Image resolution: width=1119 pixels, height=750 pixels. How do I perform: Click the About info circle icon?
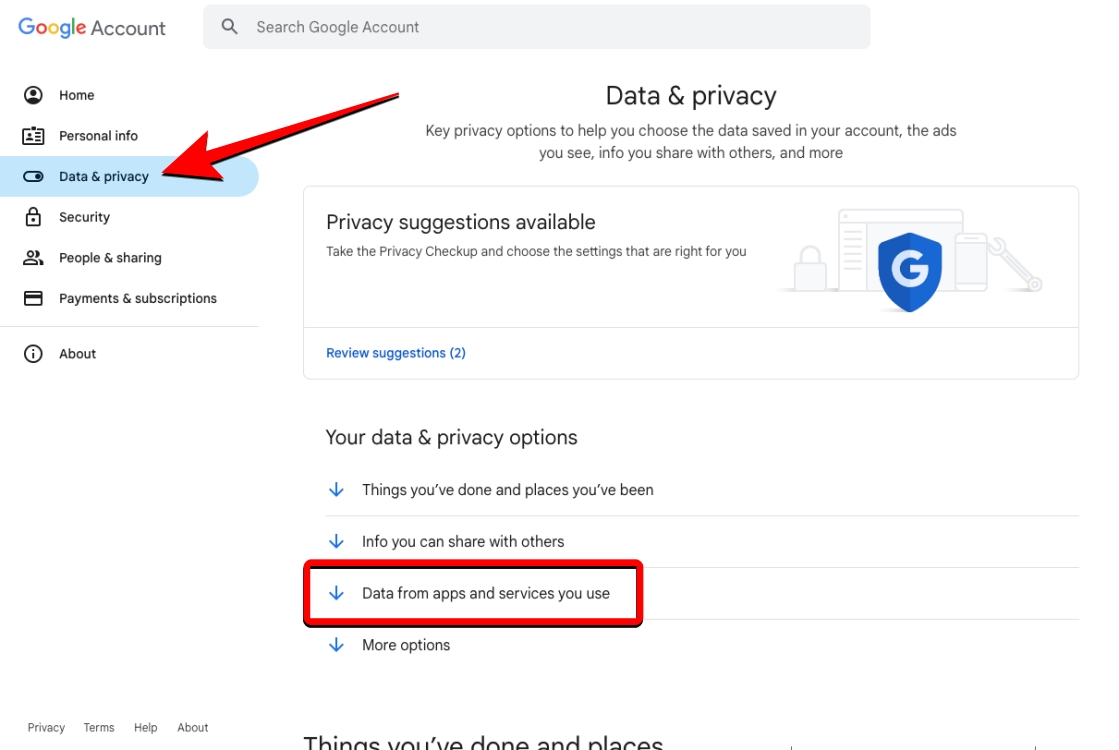[33, 354]
